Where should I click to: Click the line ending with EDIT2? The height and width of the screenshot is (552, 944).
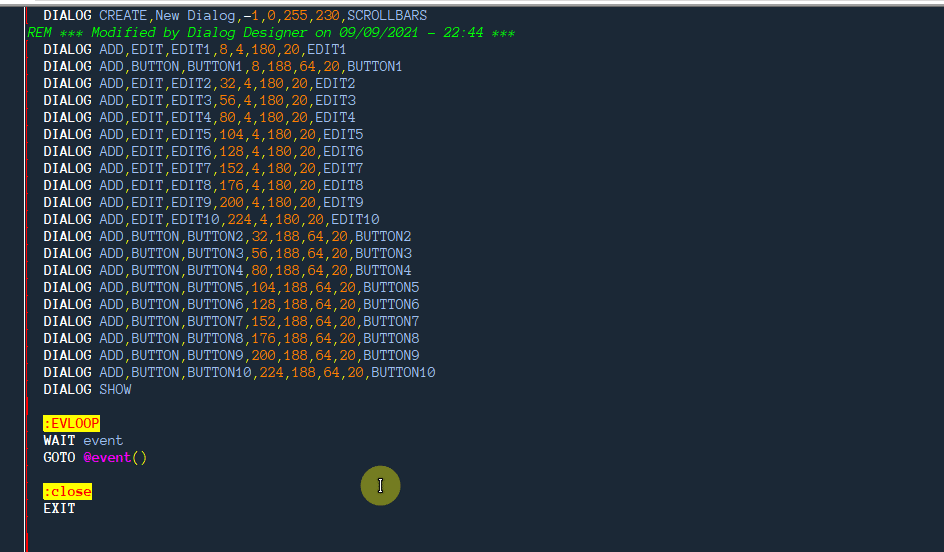pyautogui.click(x=199, y=84)
